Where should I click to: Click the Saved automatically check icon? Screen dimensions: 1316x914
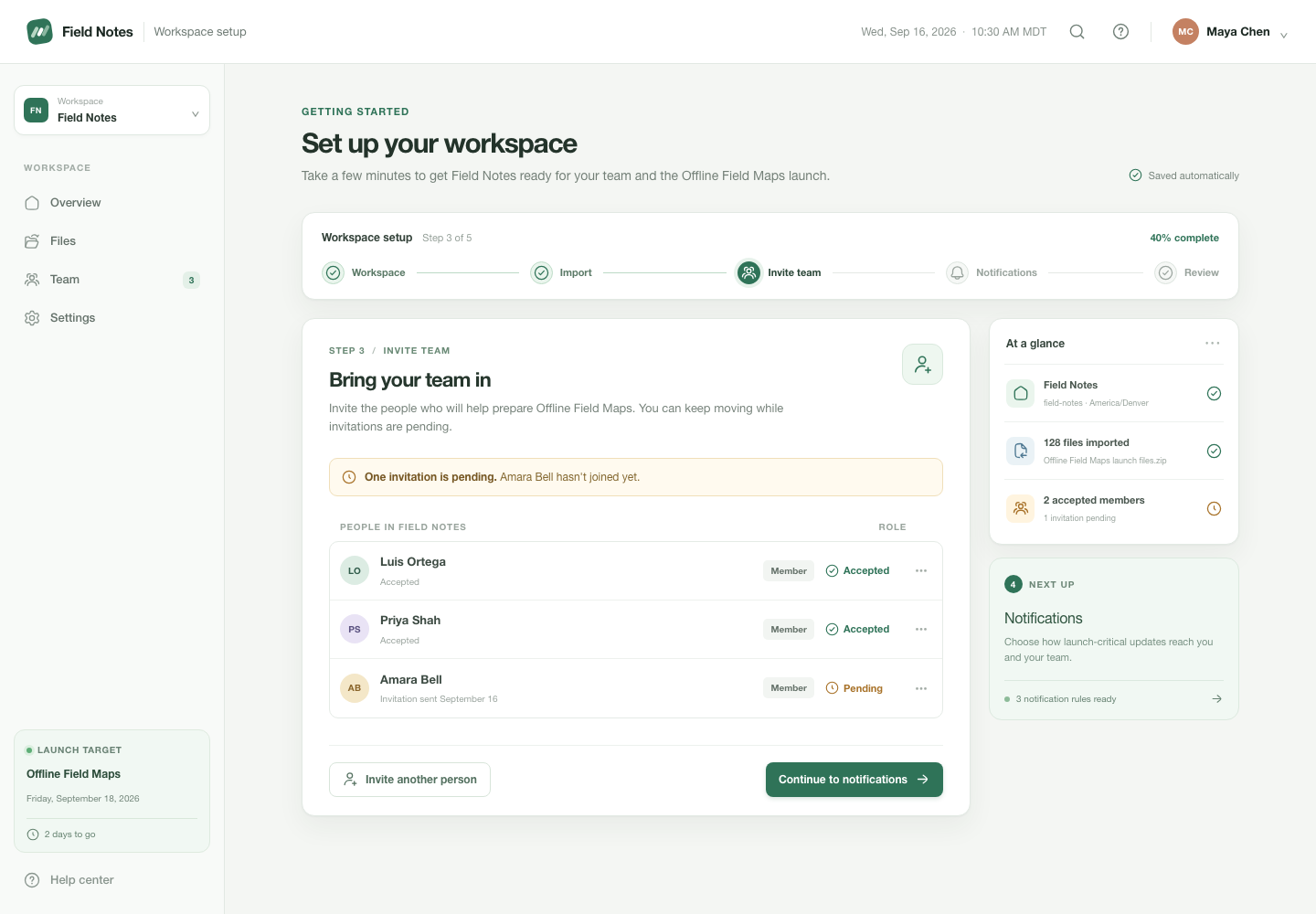click(x=1135, y=175)
